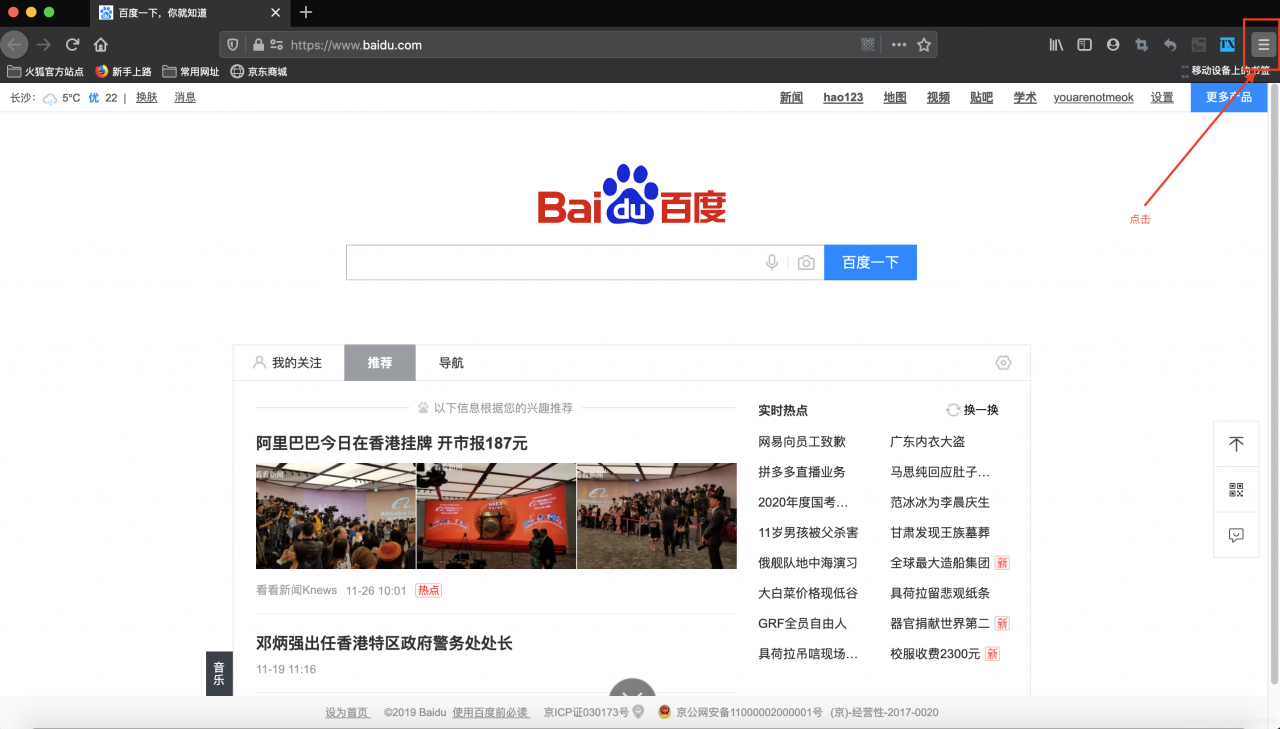1280x729 pixels.
Task: Go back with the back arrow
Action: tap(14, 44)
